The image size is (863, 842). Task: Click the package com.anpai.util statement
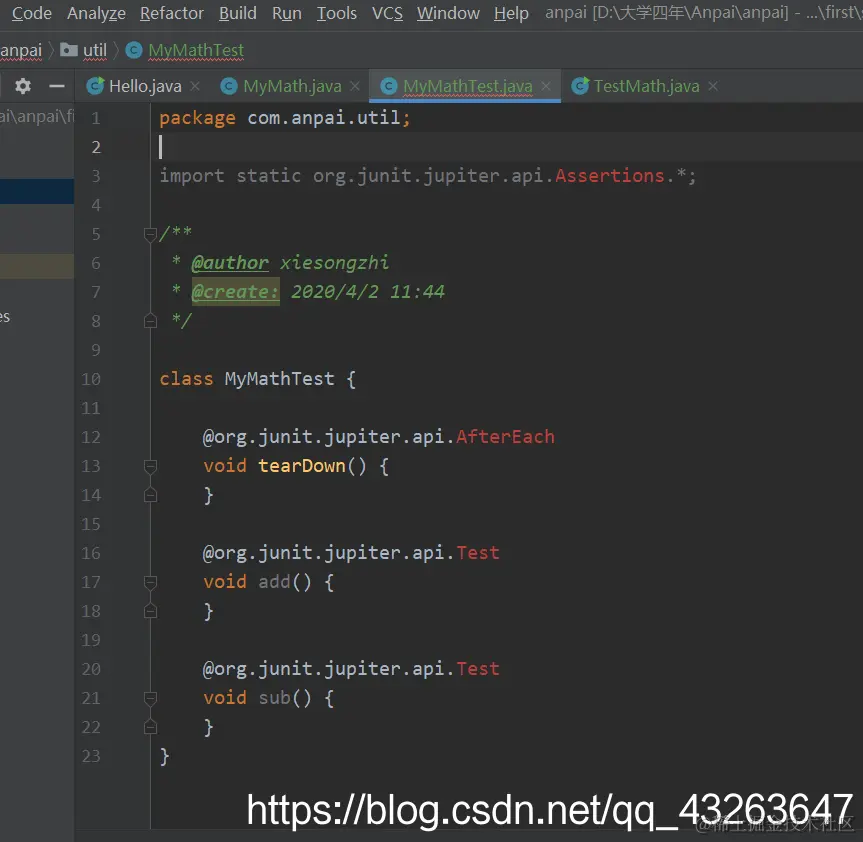click(x=285, y=118)
